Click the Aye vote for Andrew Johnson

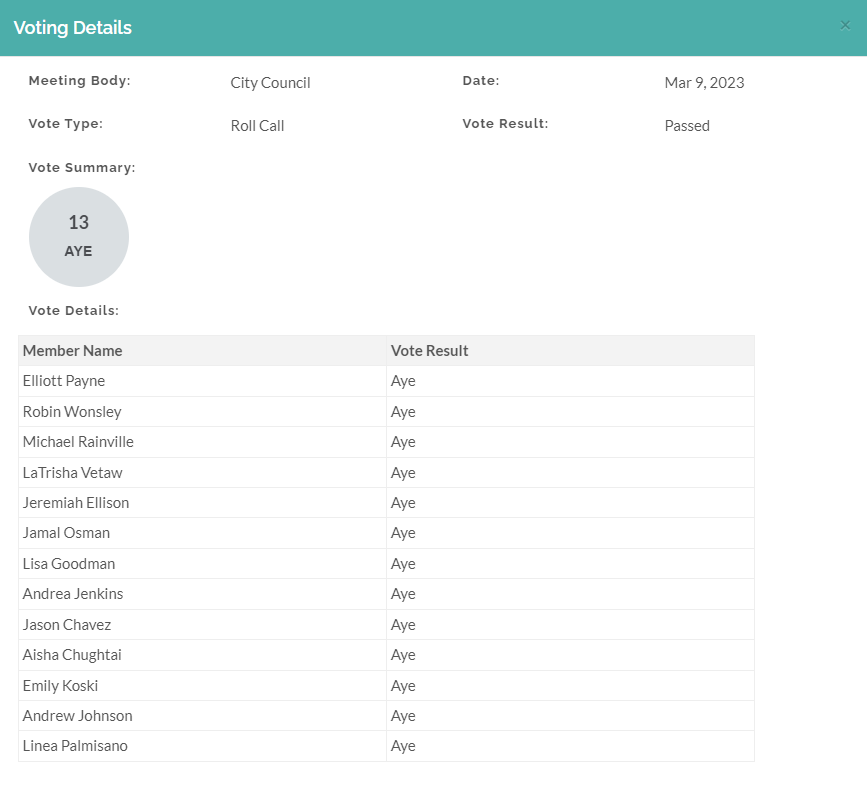[x=403, y=716]
